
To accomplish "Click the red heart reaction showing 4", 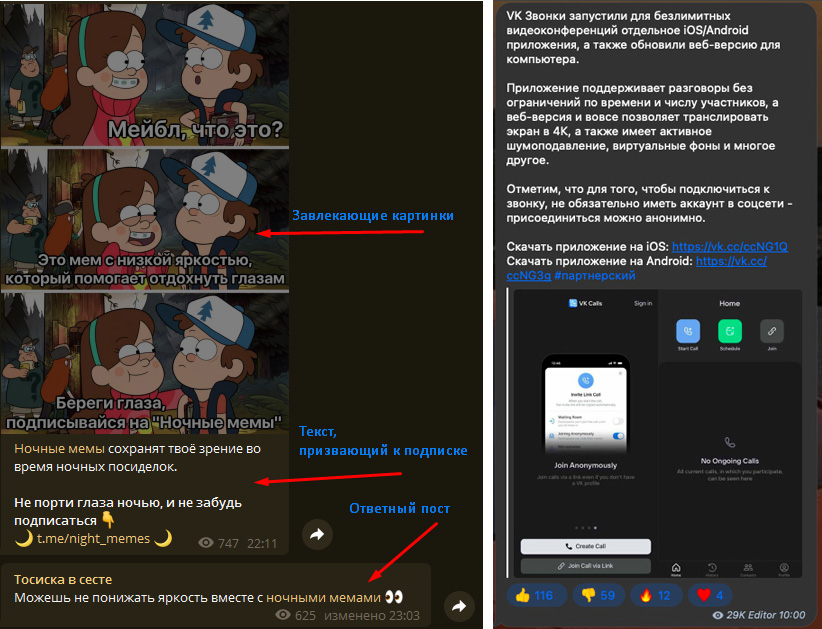I will pyautogui.click(x=710, y=595).
